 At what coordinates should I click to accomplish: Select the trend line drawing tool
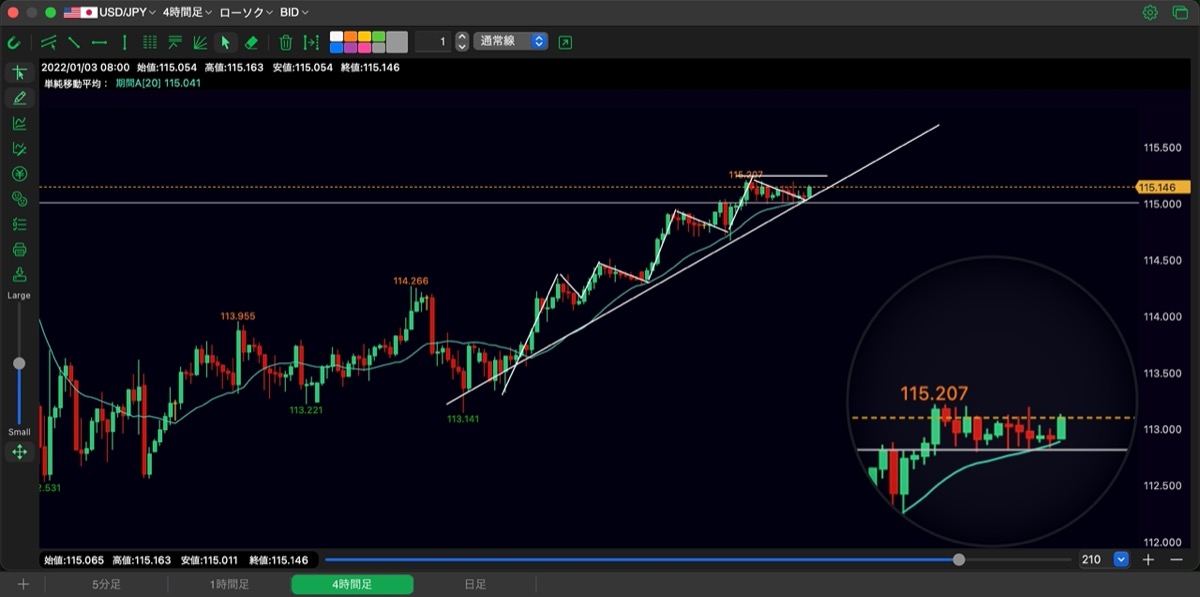point(74,42)
